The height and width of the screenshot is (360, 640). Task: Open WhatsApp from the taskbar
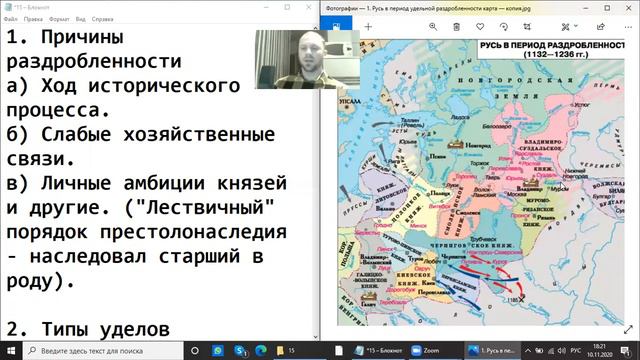coord(218,351)
